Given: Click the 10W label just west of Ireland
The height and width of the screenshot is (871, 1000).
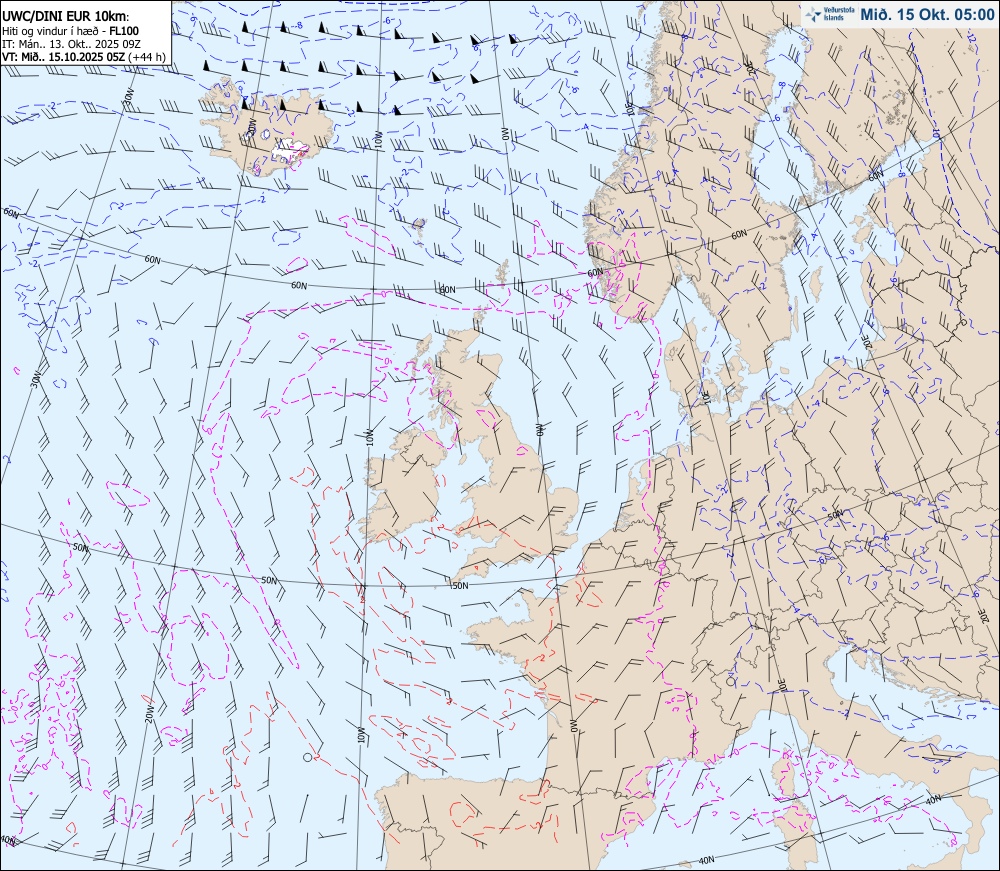Looking at the screenshot, I should click(369, 437).
